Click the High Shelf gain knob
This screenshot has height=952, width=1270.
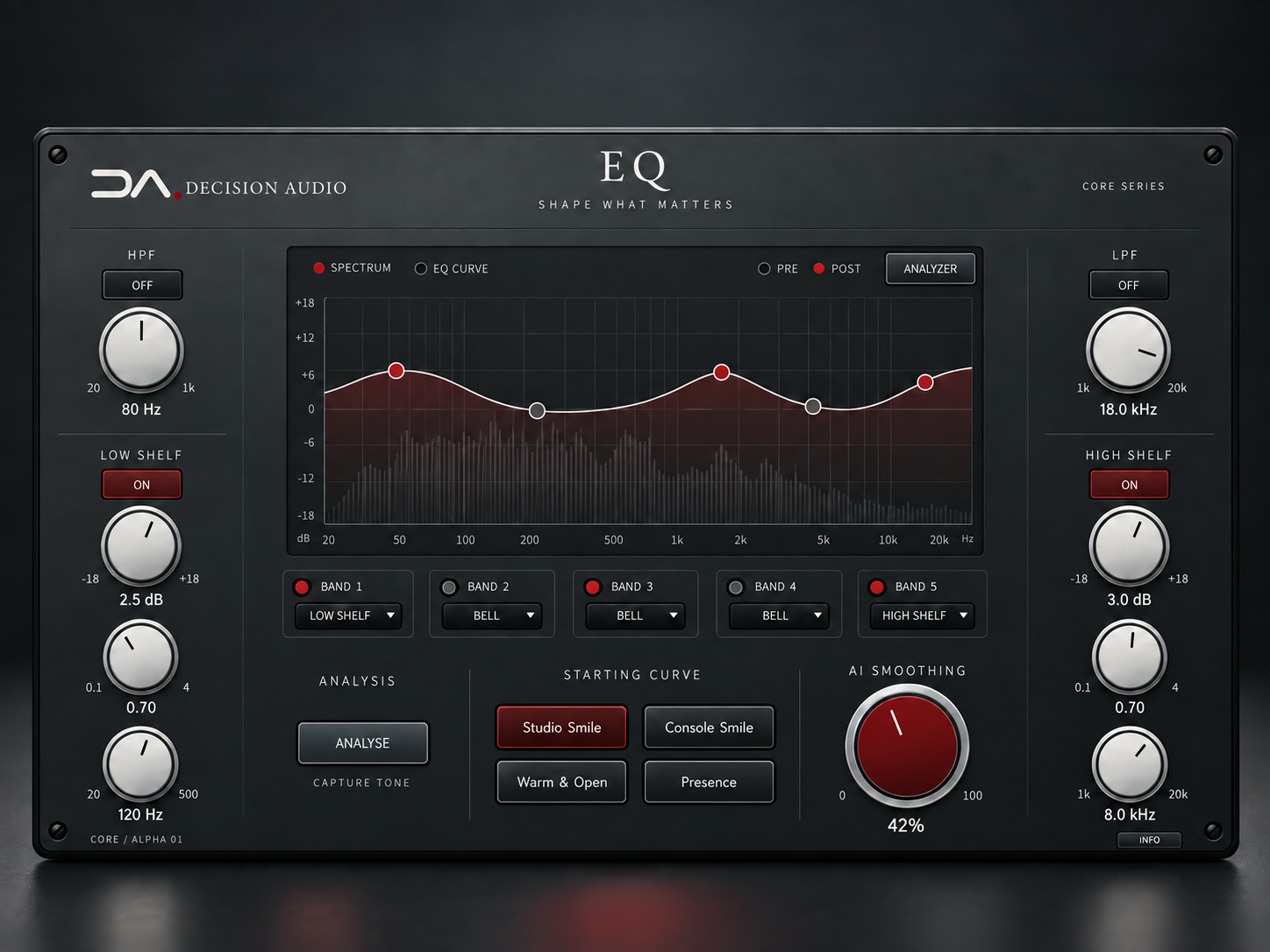click(x=1130, y=546)
